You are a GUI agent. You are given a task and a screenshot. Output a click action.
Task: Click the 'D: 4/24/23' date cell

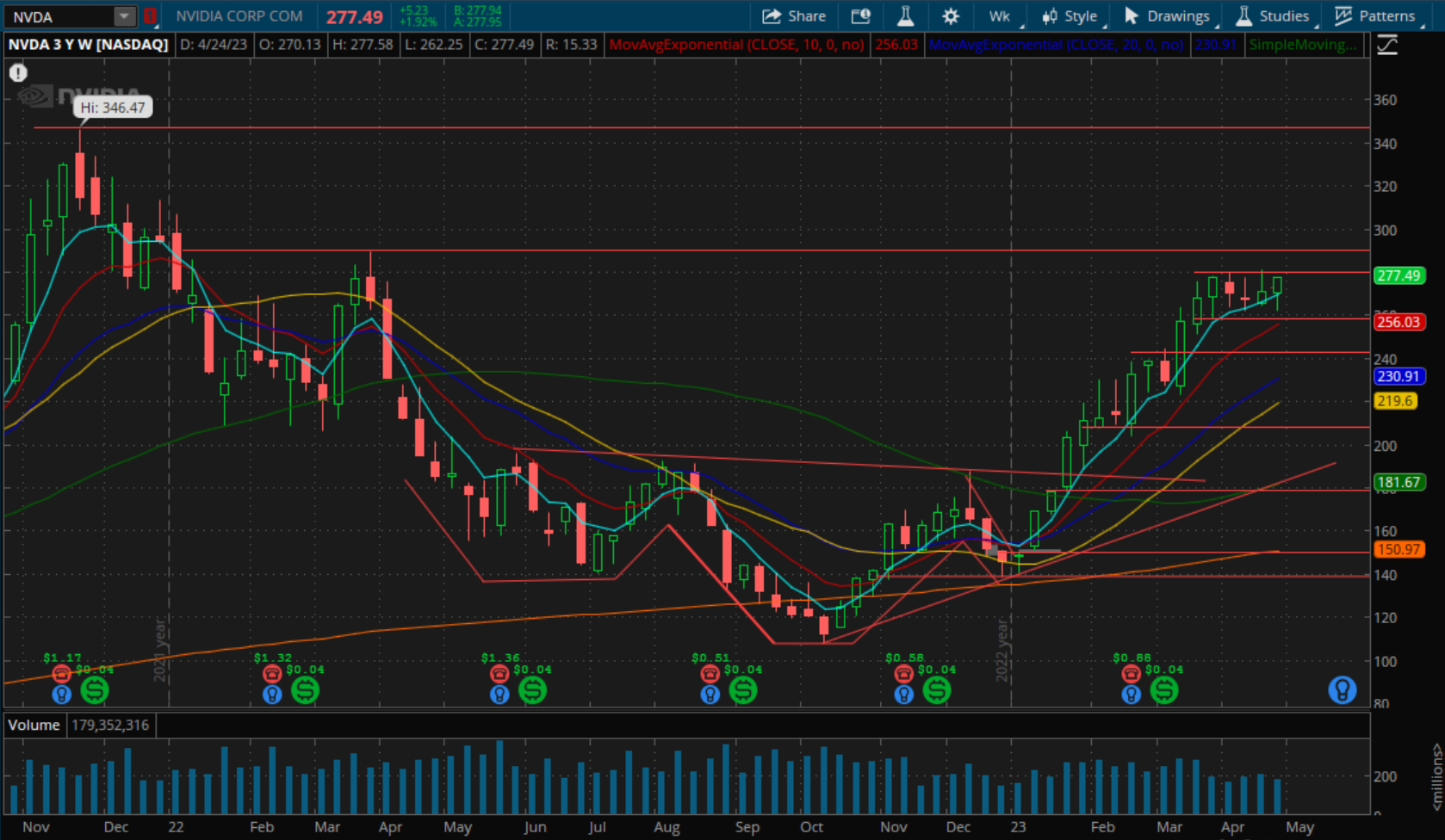(213, 45)
